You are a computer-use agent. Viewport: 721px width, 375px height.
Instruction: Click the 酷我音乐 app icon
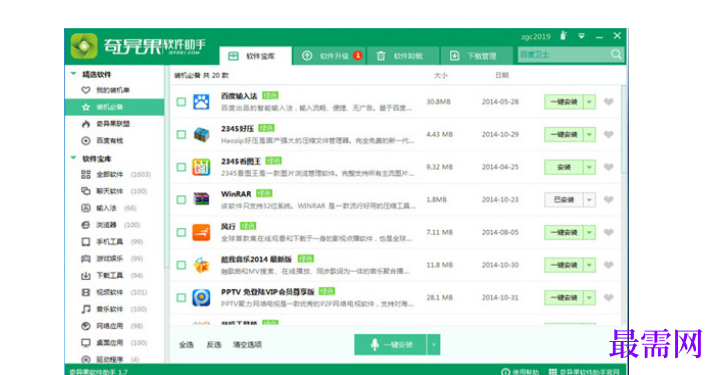pos(201,265)
